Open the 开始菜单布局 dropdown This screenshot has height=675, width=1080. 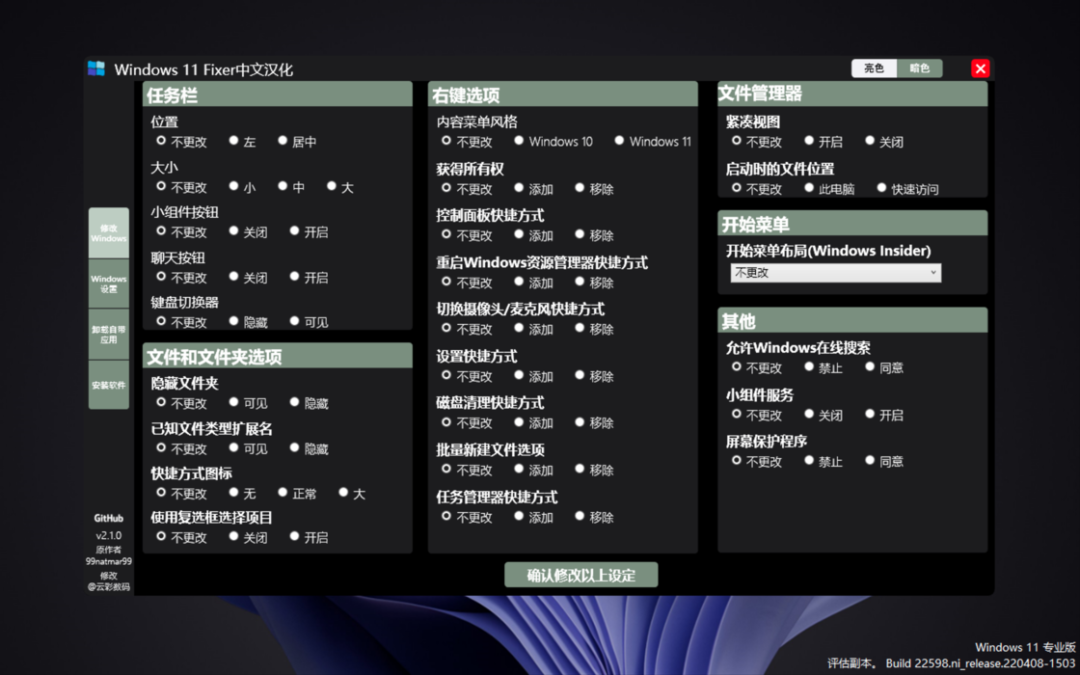[835, 273]
